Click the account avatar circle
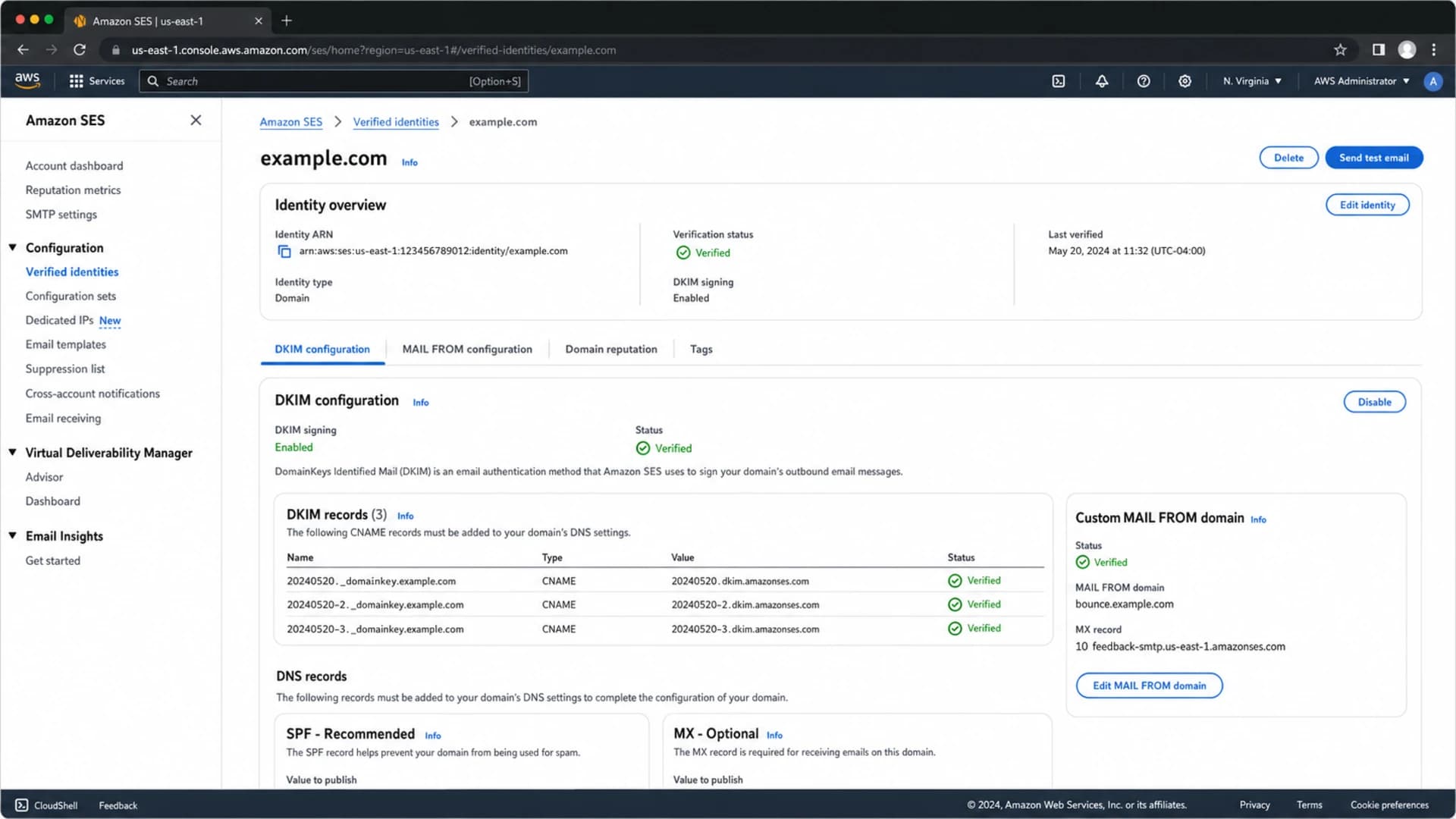This screenshot has width=1456, height=819. (1432, 81)
